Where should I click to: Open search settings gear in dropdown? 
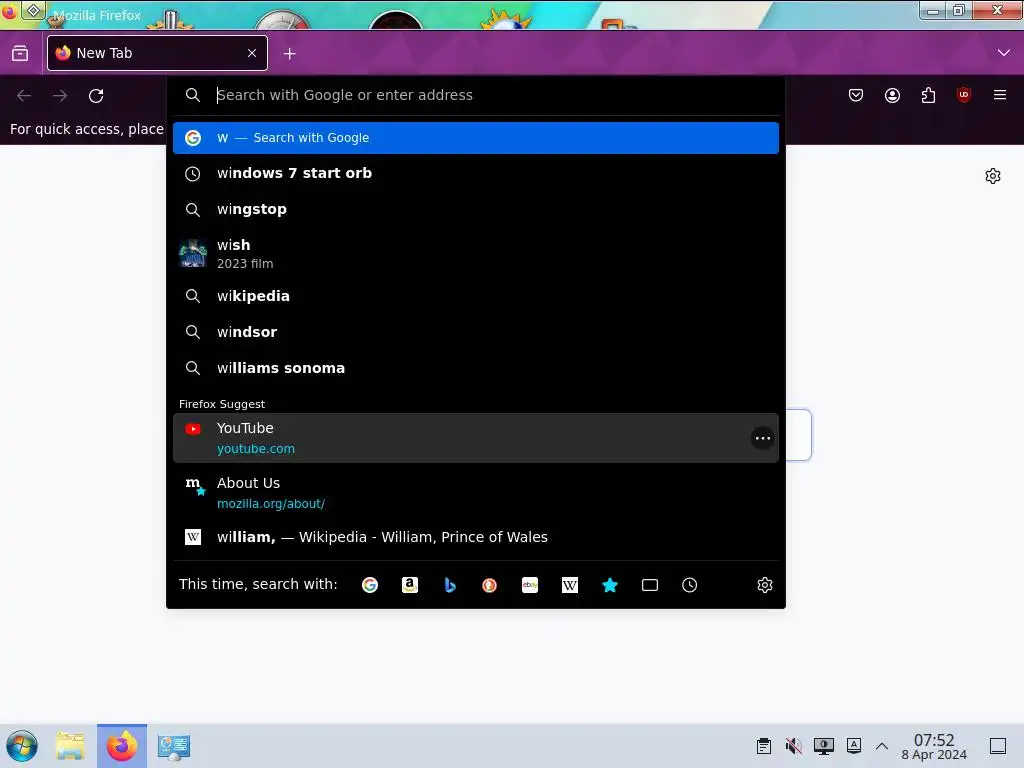coord(765,585)
